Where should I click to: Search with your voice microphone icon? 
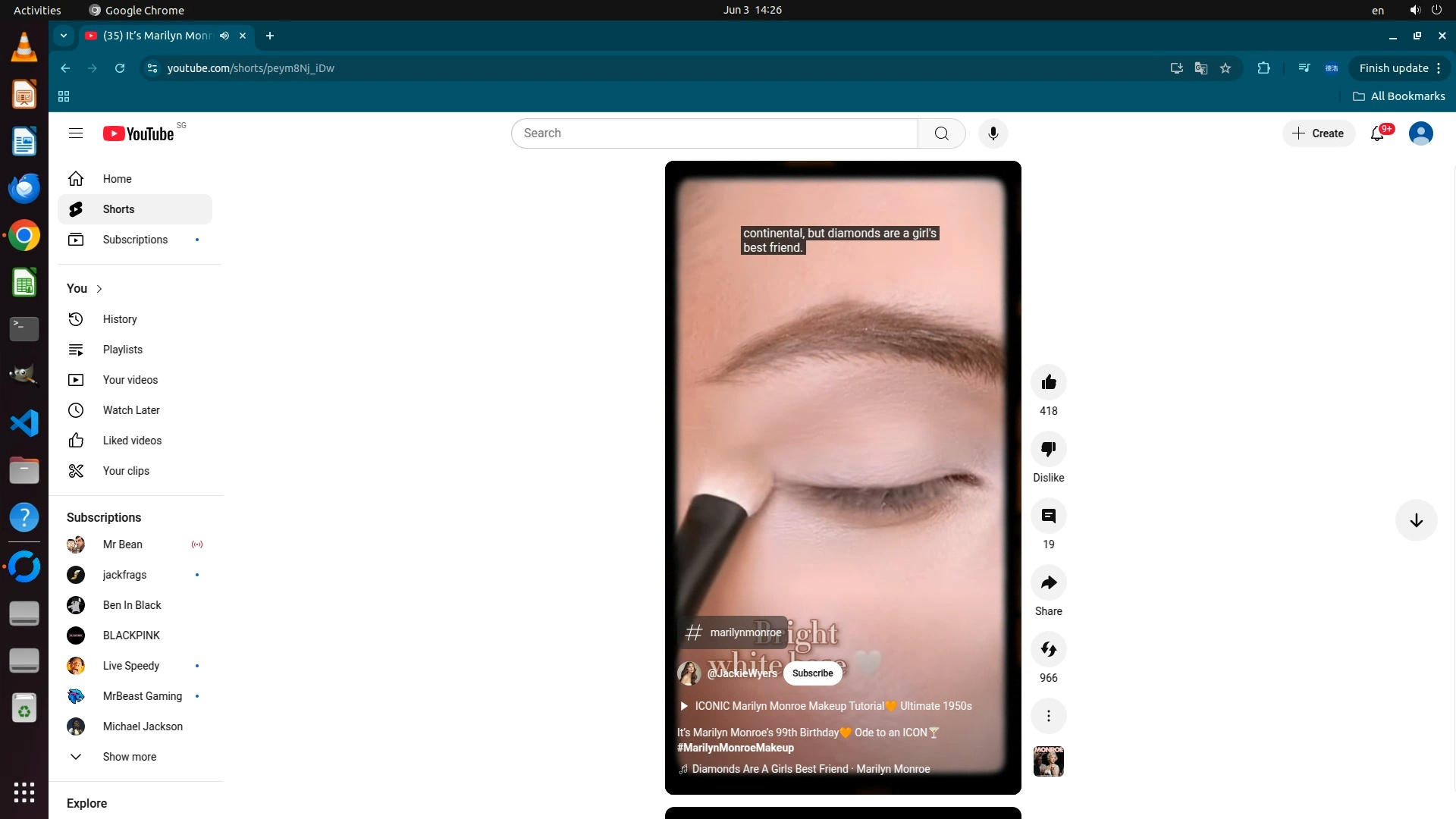993,133
